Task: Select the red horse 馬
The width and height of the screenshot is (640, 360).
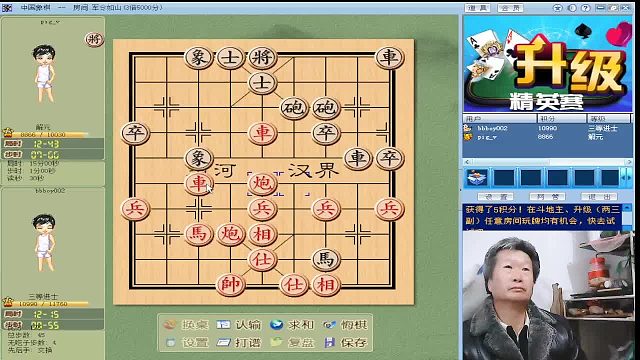Action: 198,234
